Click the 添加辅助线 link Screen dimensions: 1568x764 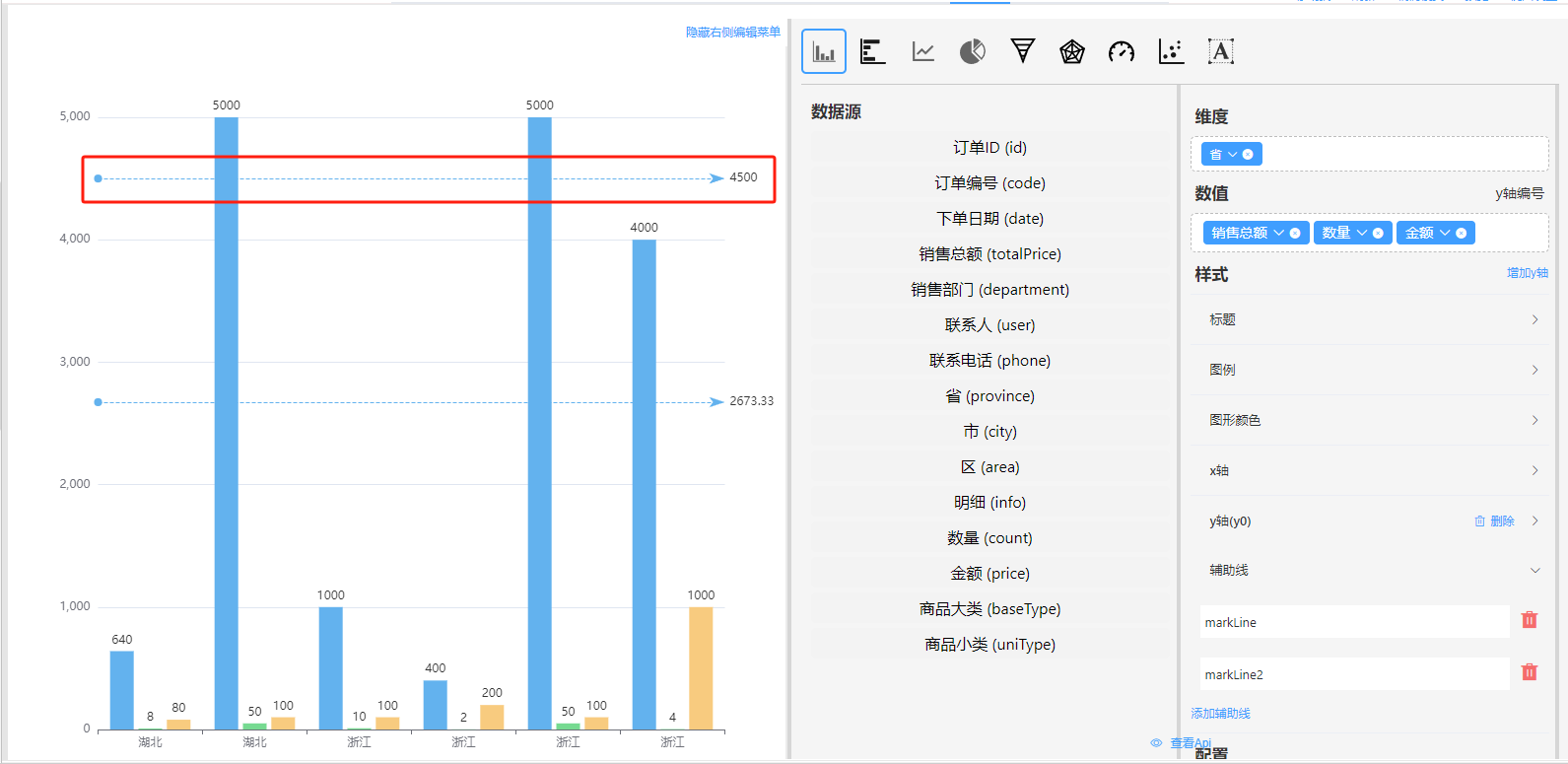1220,714
